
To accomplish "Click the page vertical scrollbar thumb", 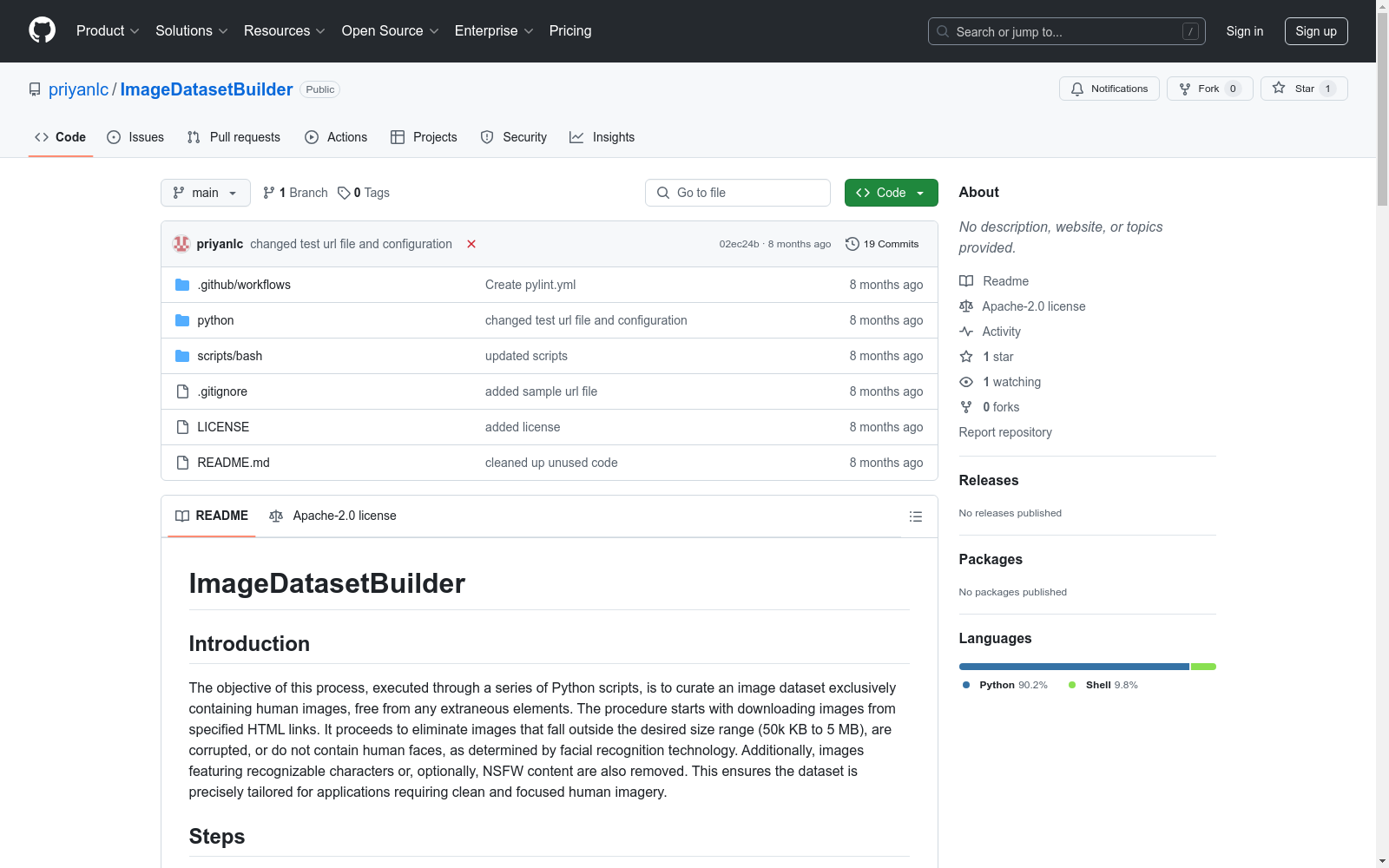I will click(1382, 108).
